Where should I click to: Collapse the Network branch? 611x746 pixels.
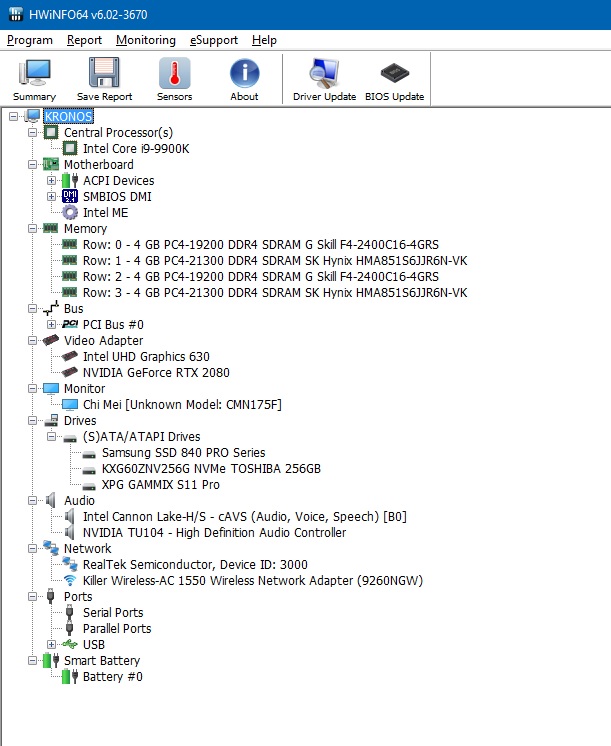coord(32,549)
